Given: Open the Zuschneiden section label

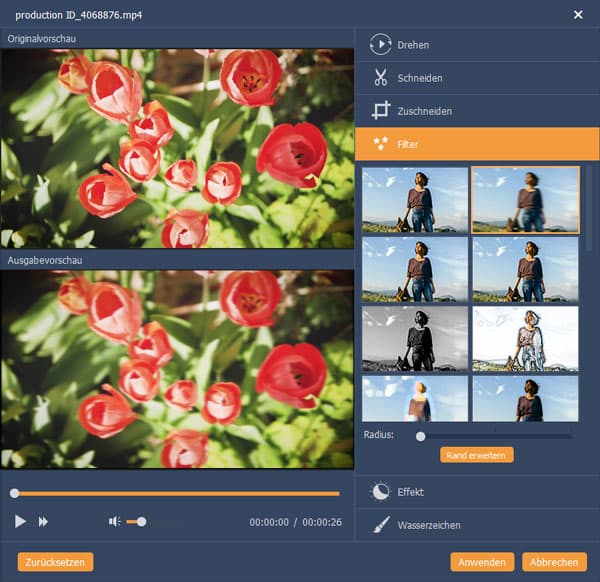Looking at the screenshot, I should [x=424, y=111].
